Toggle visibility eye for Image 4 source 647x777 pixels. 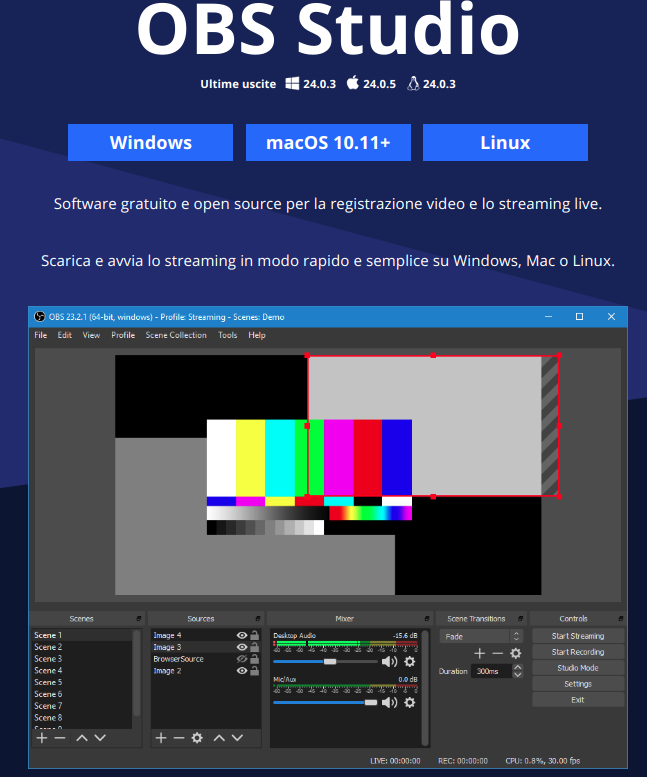[241, 635]
